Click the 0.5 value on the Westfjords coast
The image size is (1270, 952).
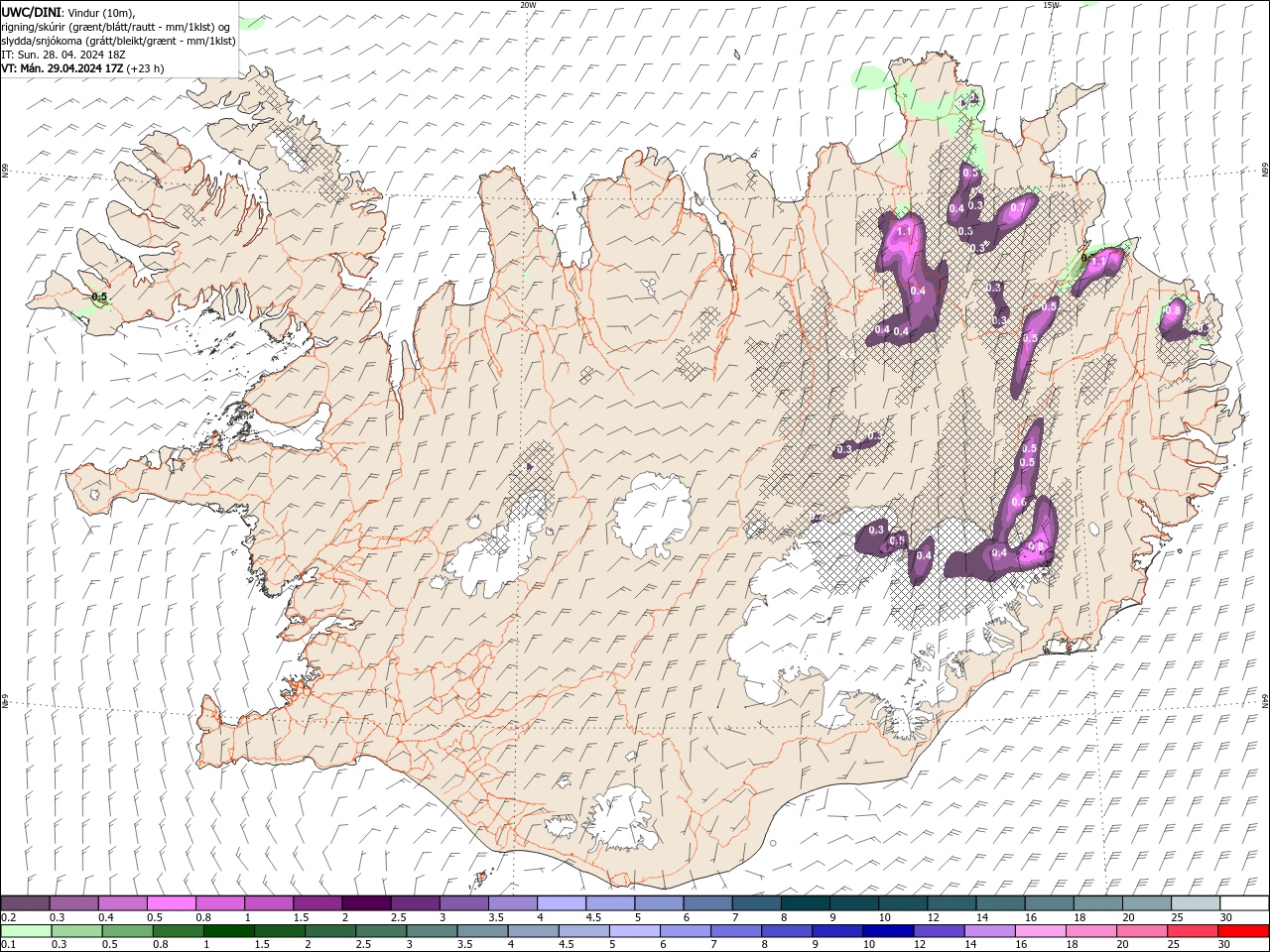(x=99, y=297)
